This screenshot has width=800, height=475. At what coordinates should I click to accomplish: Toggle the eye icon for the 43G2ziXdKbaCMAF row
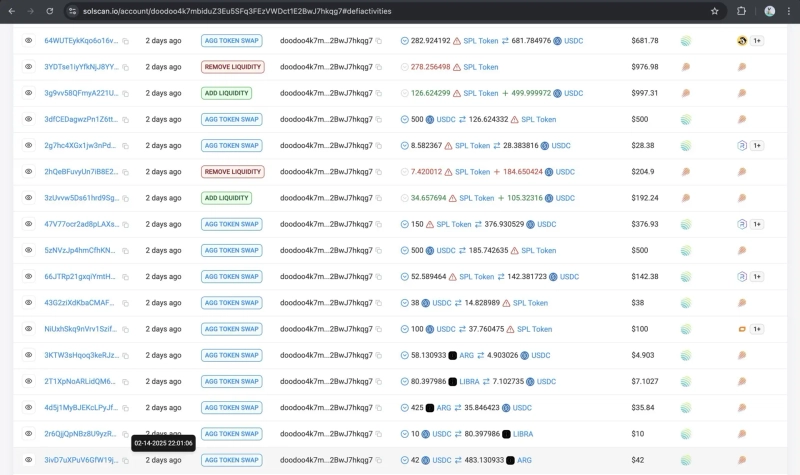click(x=28, y=302)
